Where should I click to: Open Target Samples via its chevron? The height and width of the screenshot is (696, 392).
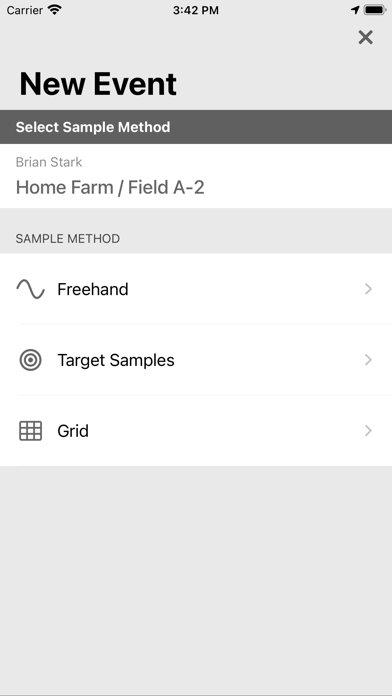(368, 360)
